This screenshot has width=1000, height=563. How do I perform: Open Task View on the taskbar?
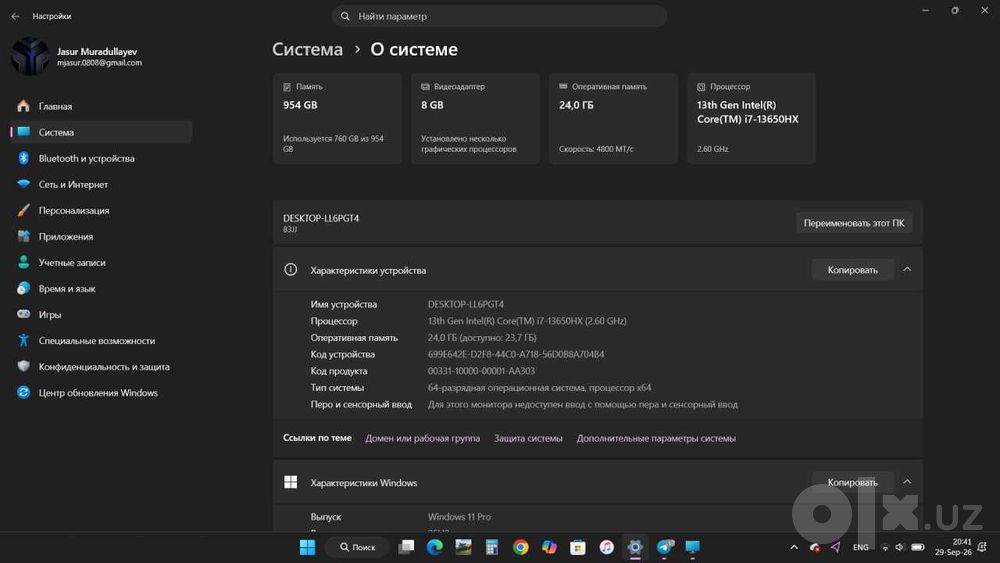pos(406,547)
